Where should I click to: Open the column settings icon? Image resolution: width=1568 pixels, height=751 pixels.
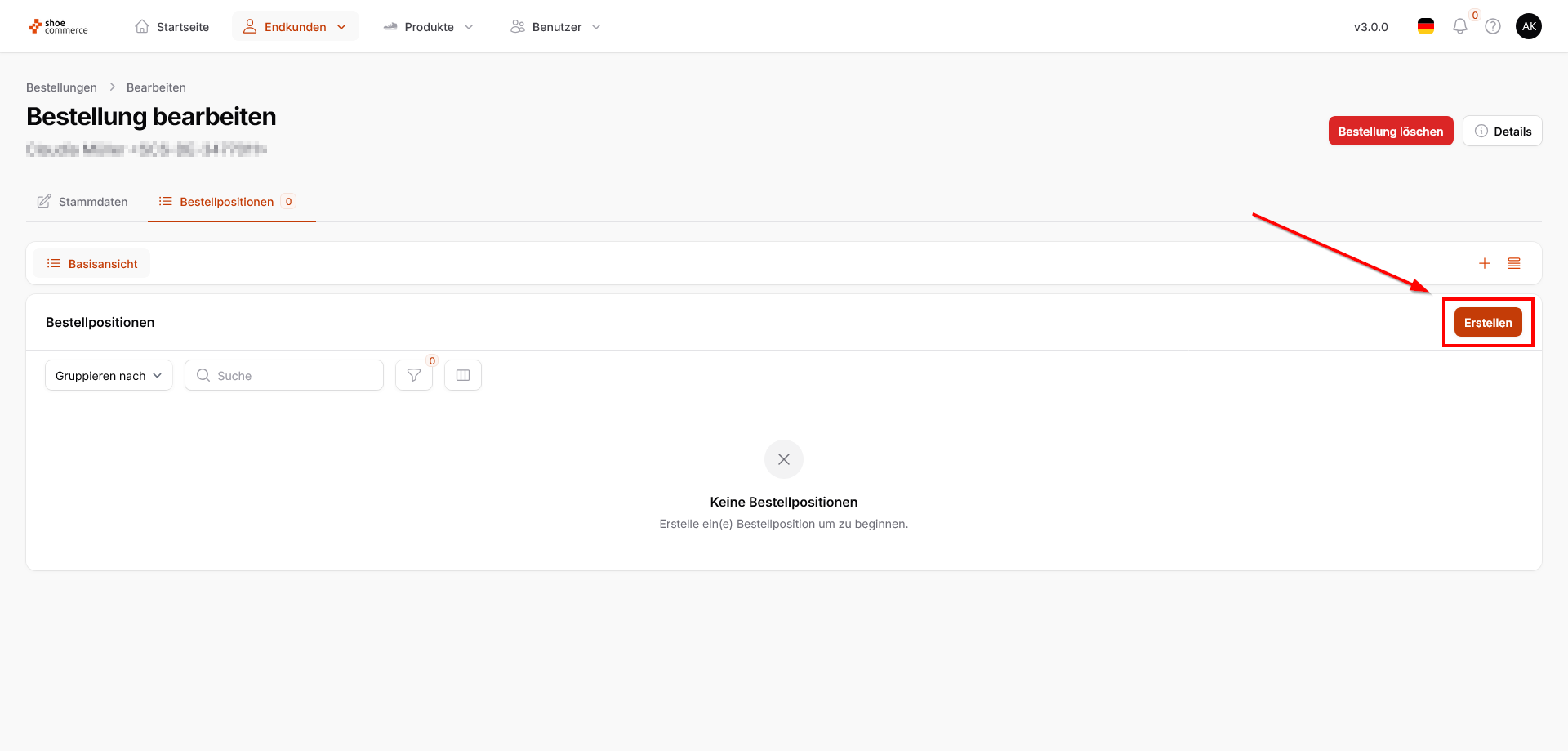click(463, 375)
